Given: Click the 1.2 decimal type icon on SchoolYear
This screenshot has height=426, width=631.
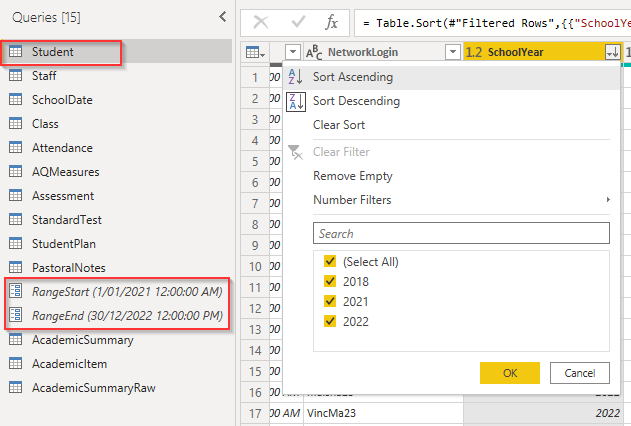Looking at the screenshot, I should pyautogui.click(x=474, y=52).
